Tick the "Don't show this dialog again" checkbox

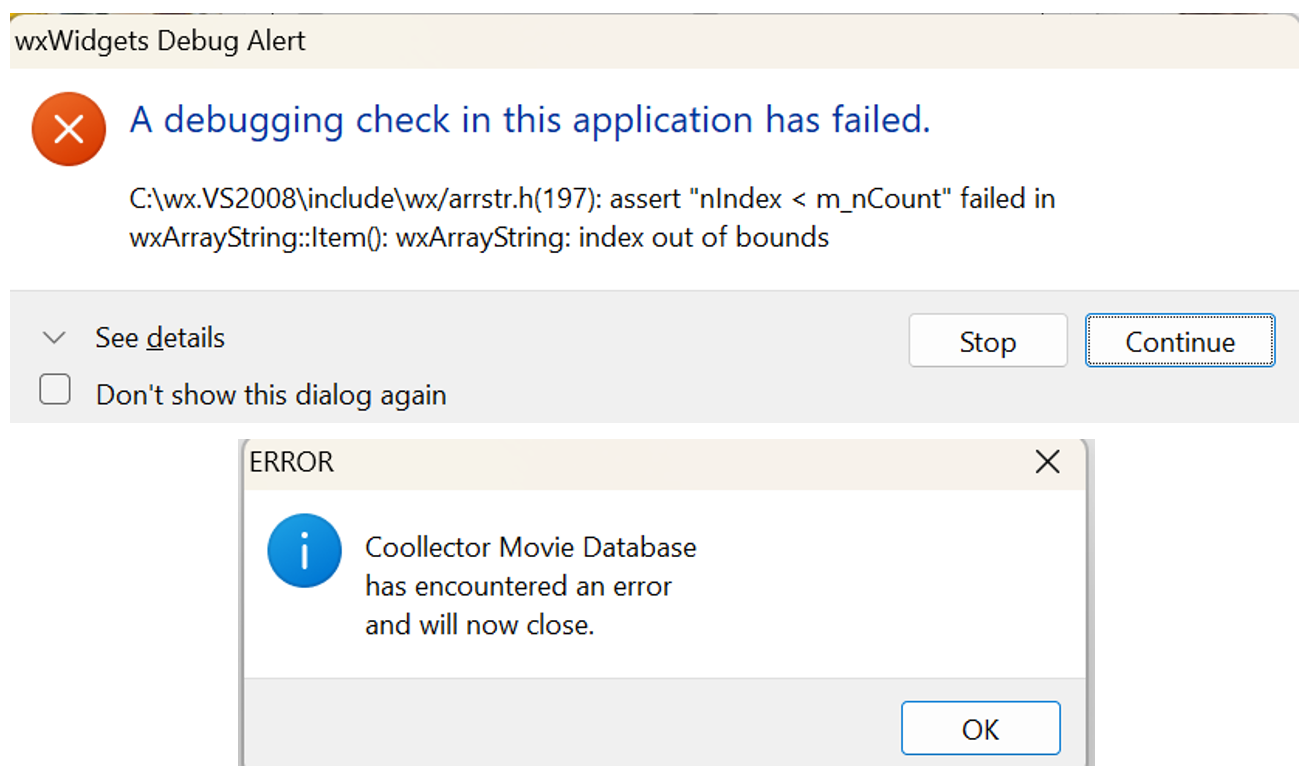point(55,389)
